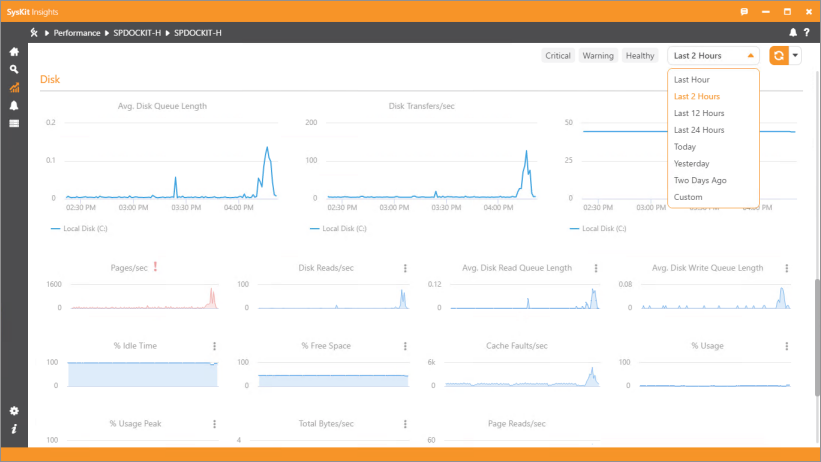Open % Idle Time options menu
821x462 pixels.
click(x=214, y=346)
